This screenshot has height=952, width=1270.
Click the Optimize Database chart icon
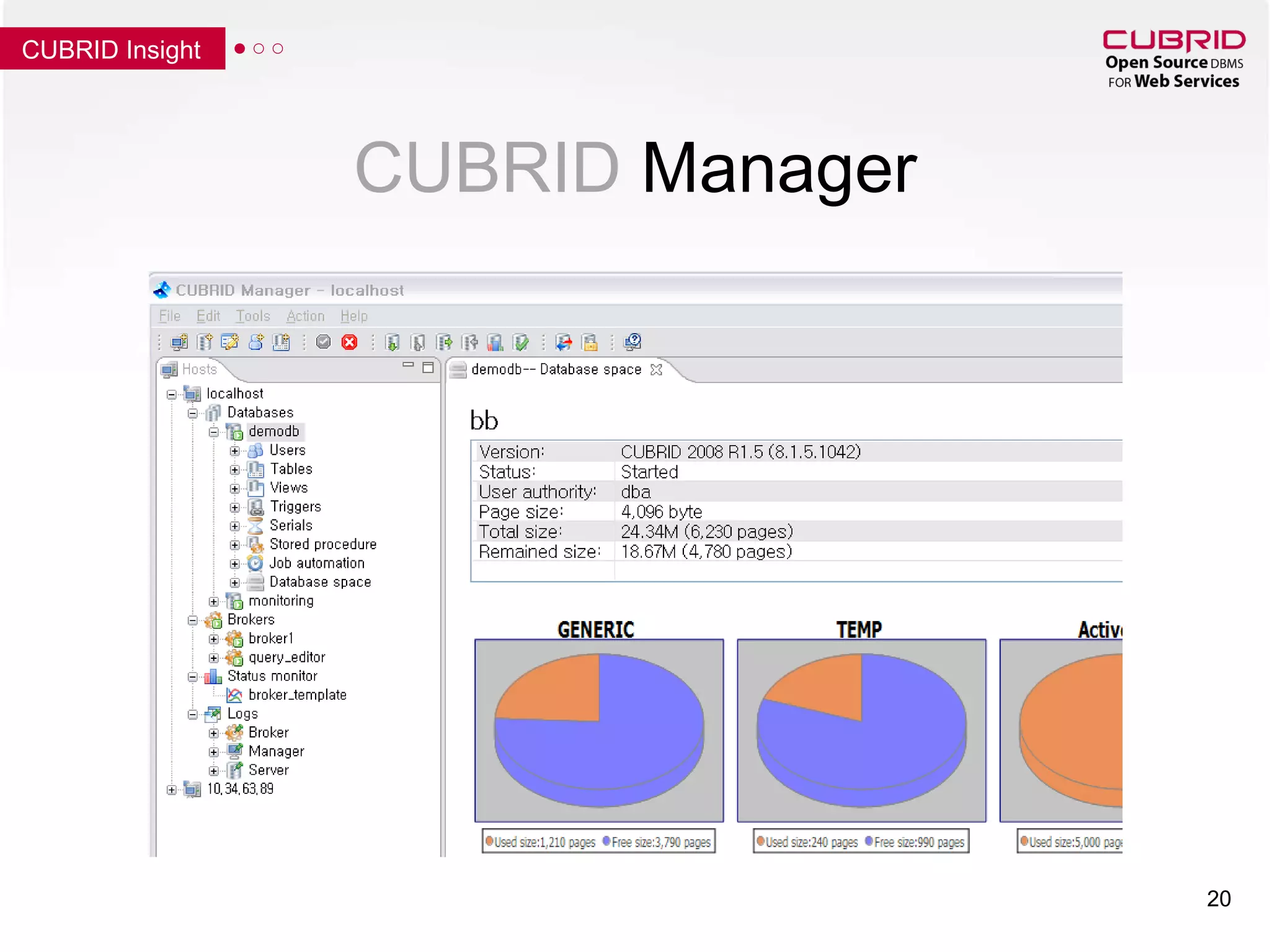(x=495, y=342)
